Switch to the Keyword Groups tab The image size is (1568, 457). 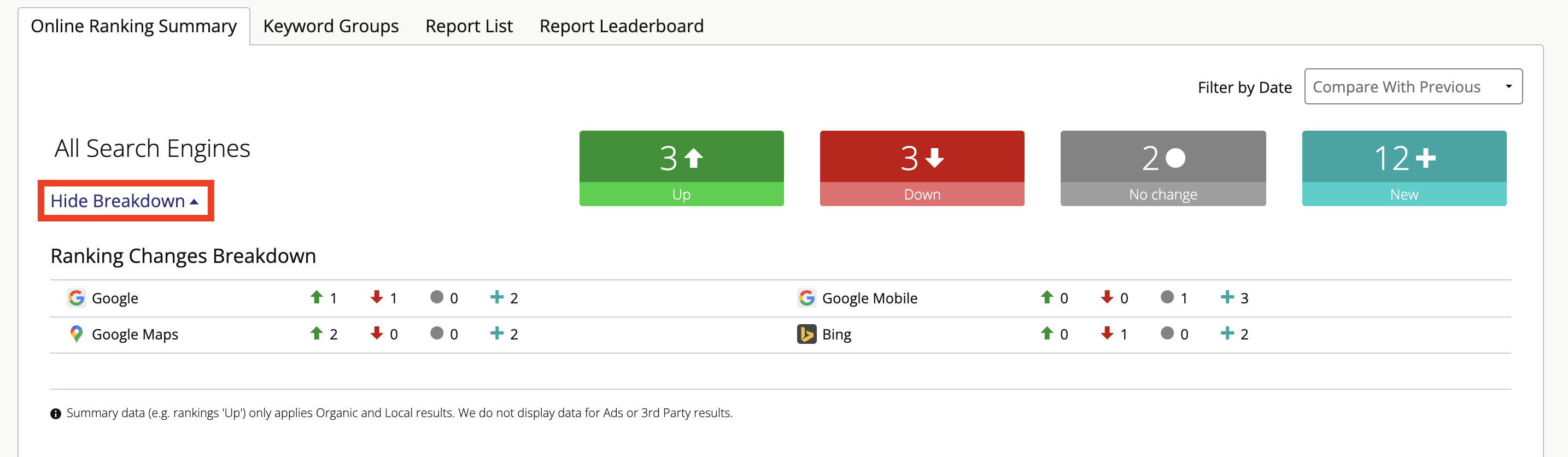[x=331, y=26]
